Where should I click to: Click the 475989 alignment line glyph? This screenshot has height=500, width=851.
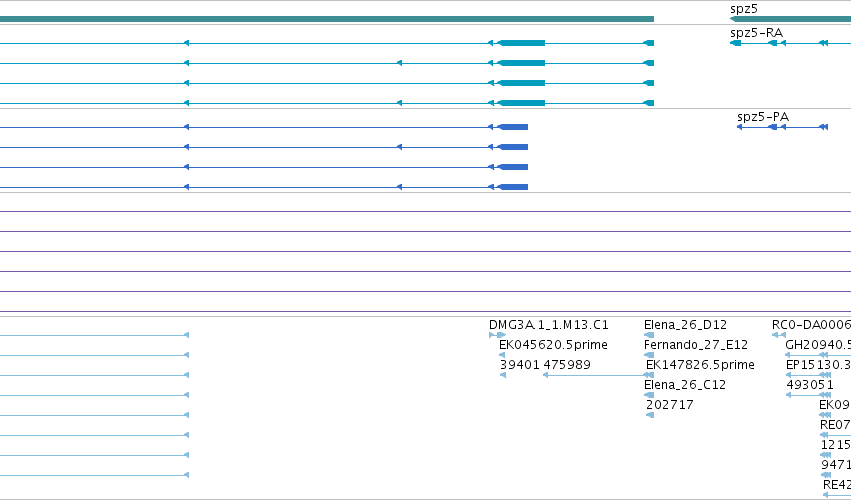(x=598, y=375)
